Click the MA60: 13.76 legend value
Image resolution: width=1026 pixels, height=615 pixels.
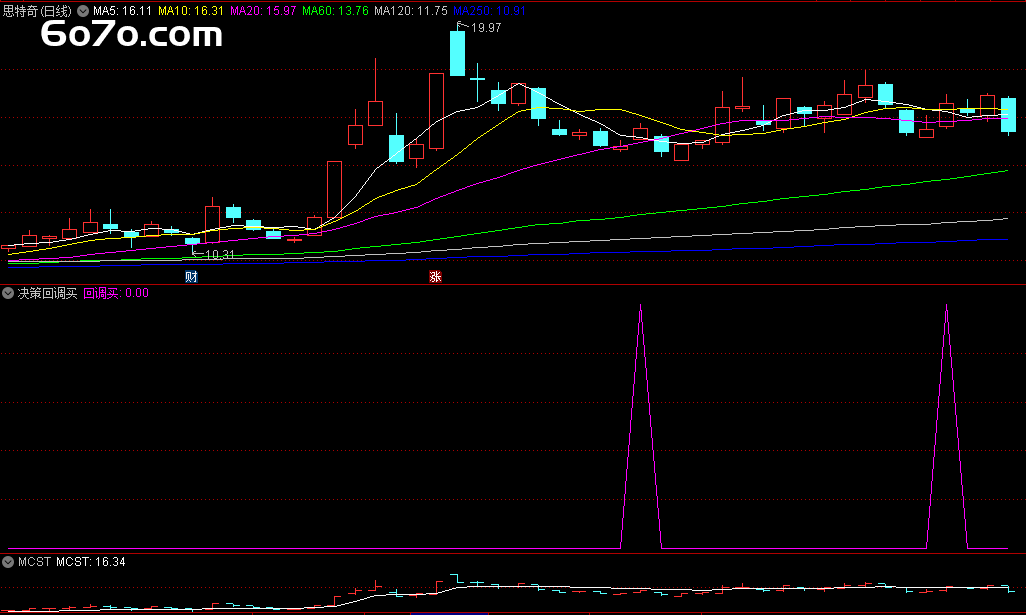click(x=335, y=11)
